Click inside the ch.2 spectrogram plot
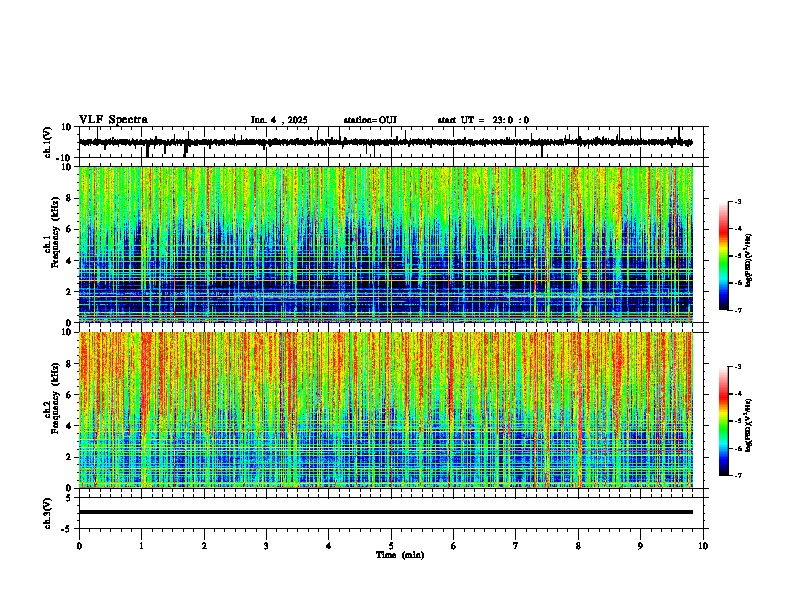792x612 pixels. pos(386,410)
